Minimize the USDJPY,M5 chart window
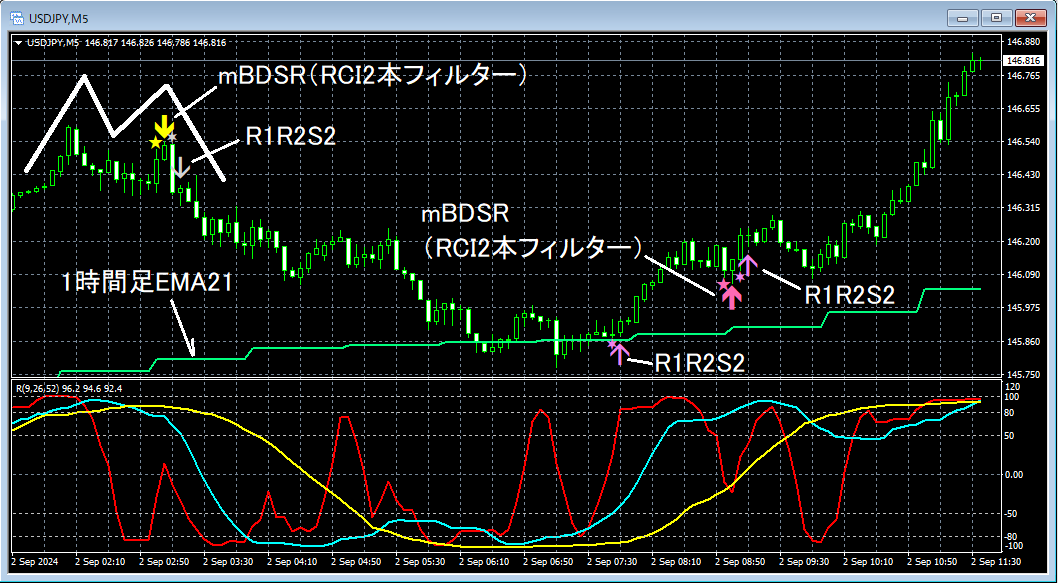 click(962, 17)
